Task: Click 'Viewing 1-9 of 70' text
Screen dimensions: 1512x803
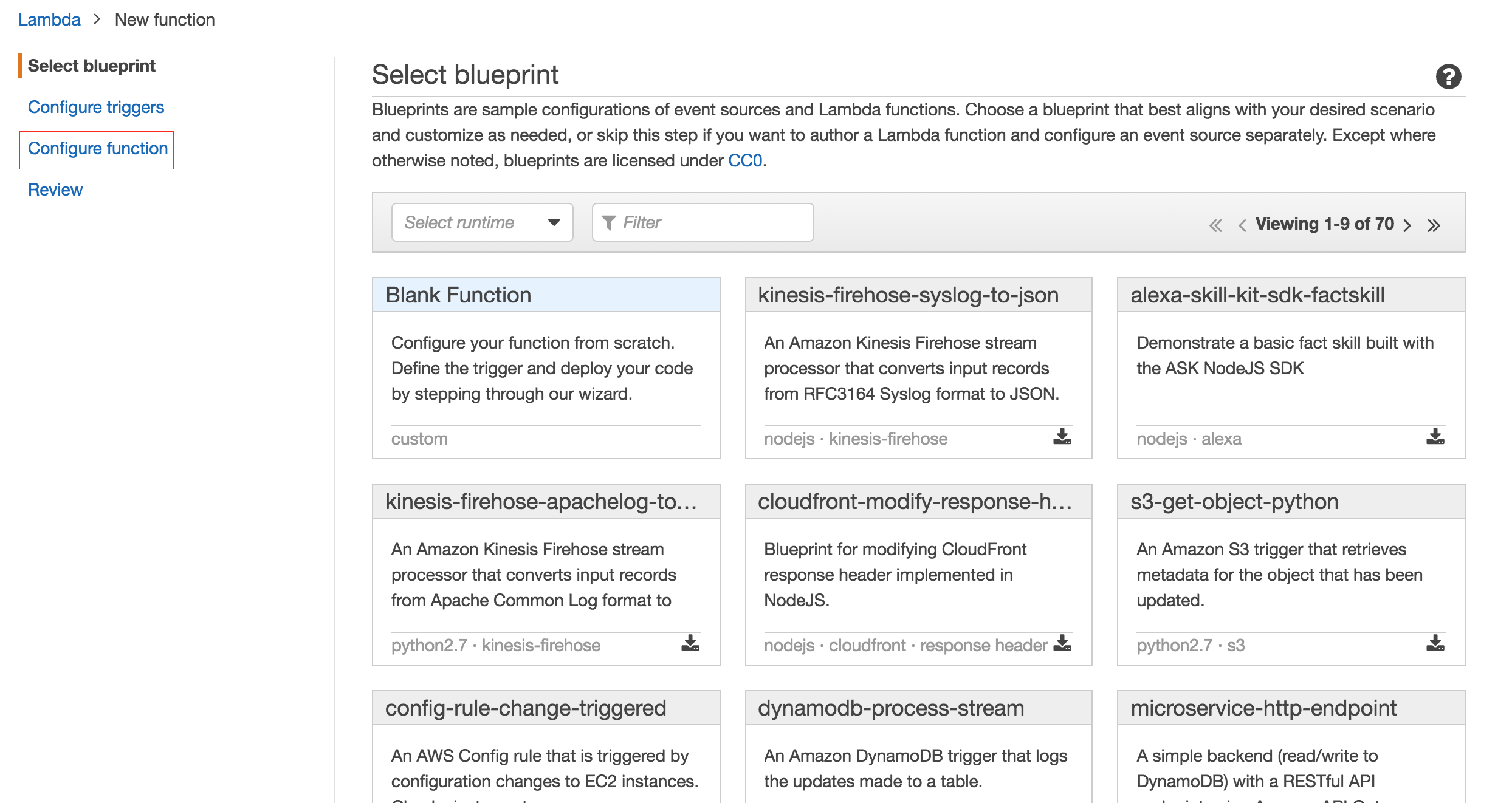Action: 1325,224
